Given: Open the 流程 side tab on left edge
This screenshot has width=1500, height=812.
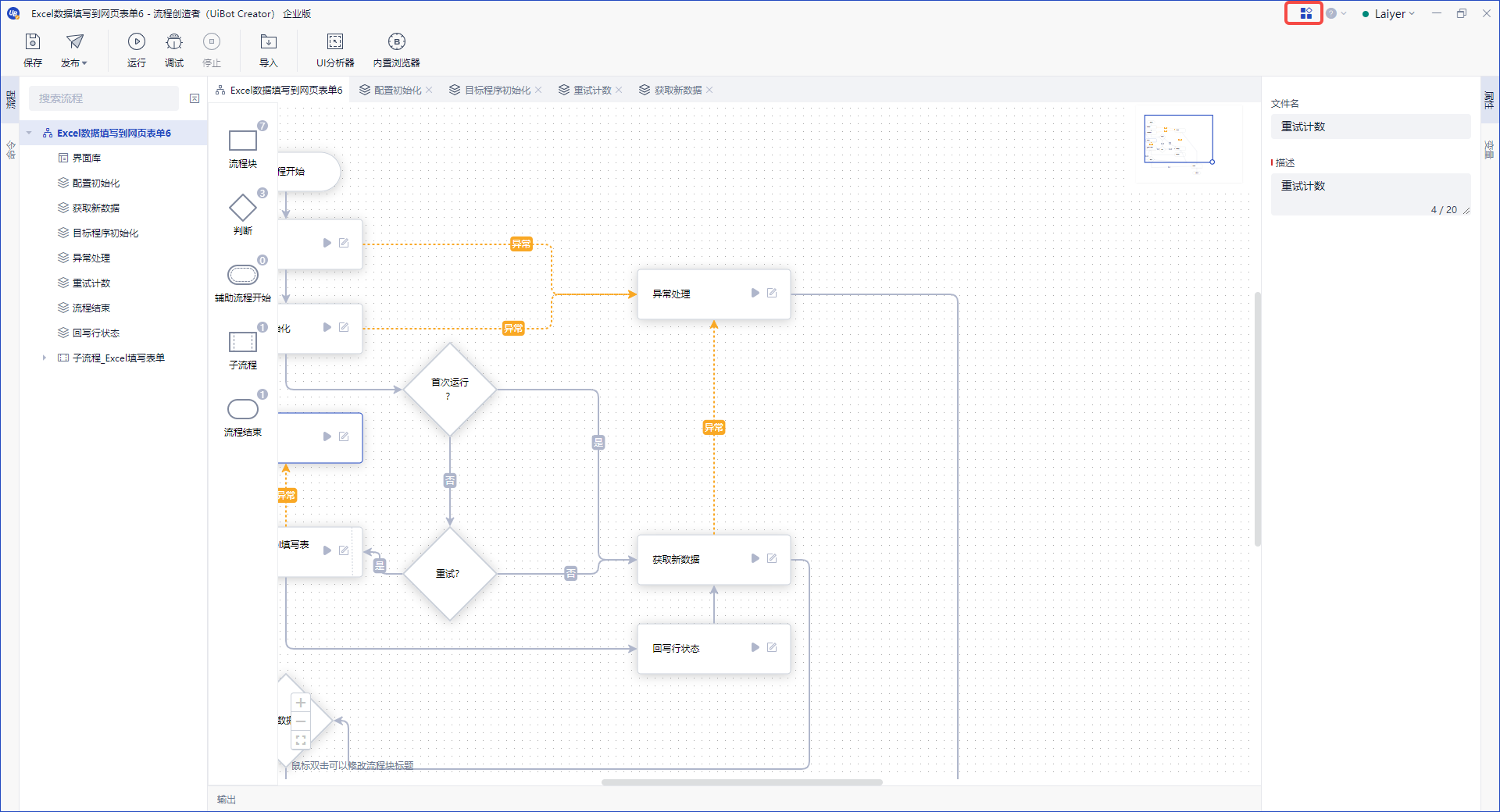Looking at the screenshot, I should (10, 99).
